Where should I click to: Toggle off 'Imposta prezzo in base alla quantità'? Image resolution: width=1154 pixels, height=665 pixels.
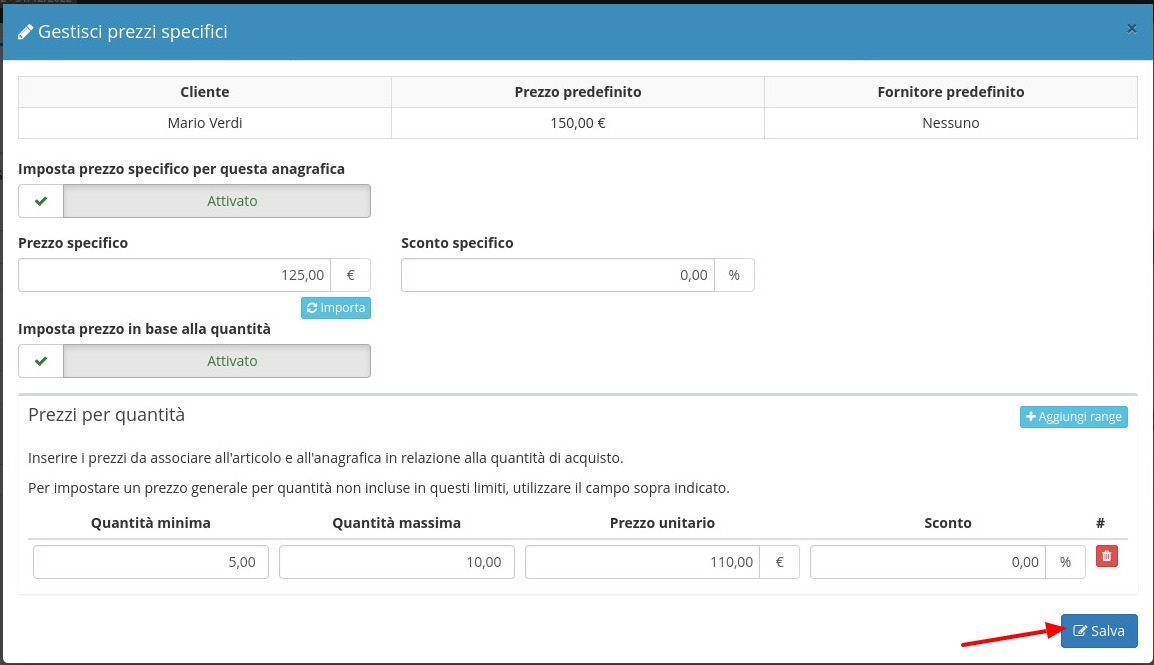216,361
